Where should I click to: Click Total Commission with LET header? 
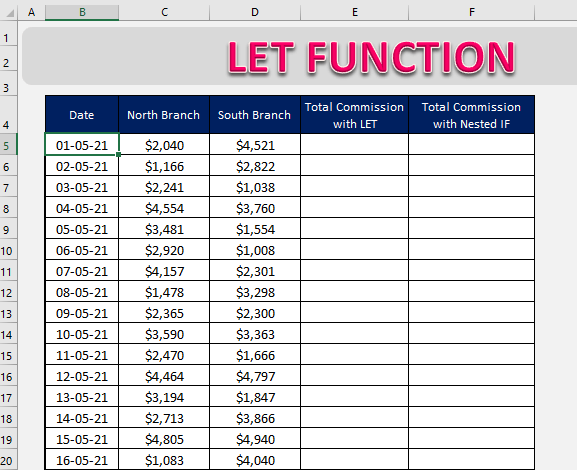354,115
